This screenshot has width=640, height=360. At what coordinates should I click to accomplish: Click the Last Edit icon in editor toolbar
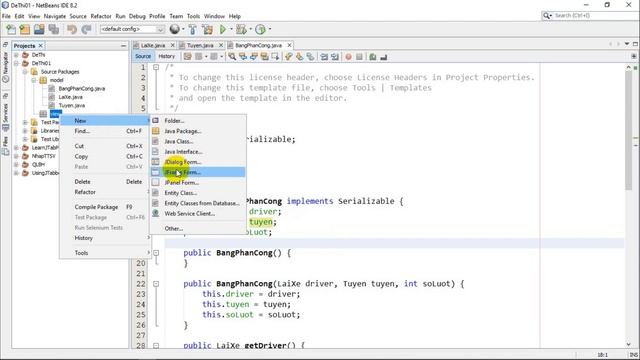(x=187, y=57)
